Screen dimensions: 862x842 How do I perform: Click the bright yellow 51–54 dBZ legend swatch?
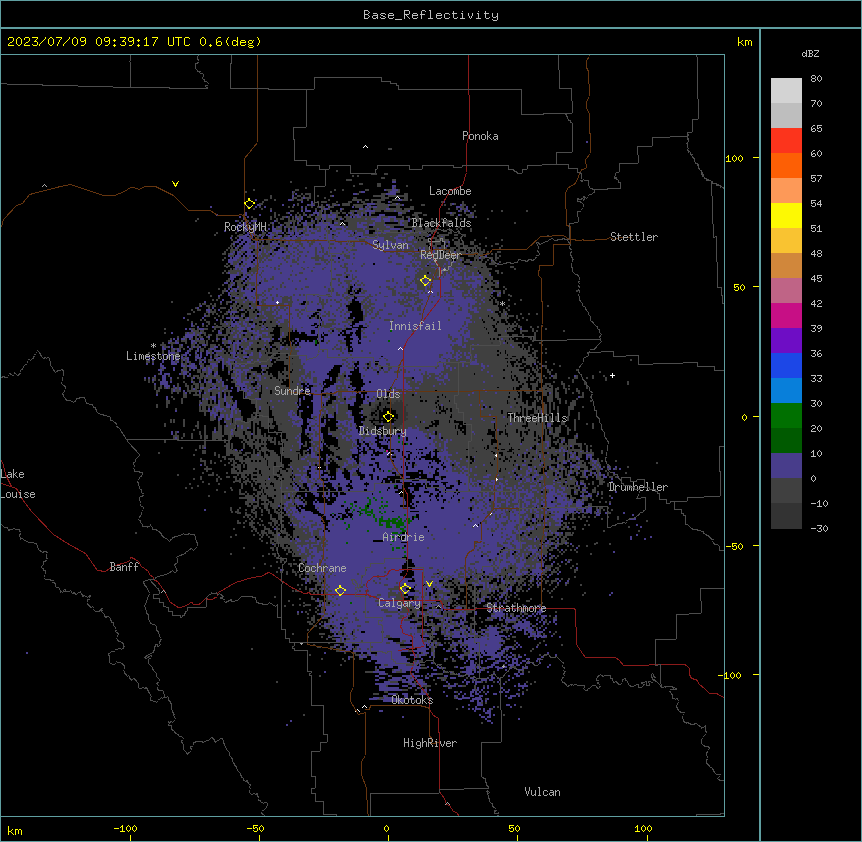(x=786, y=215)
